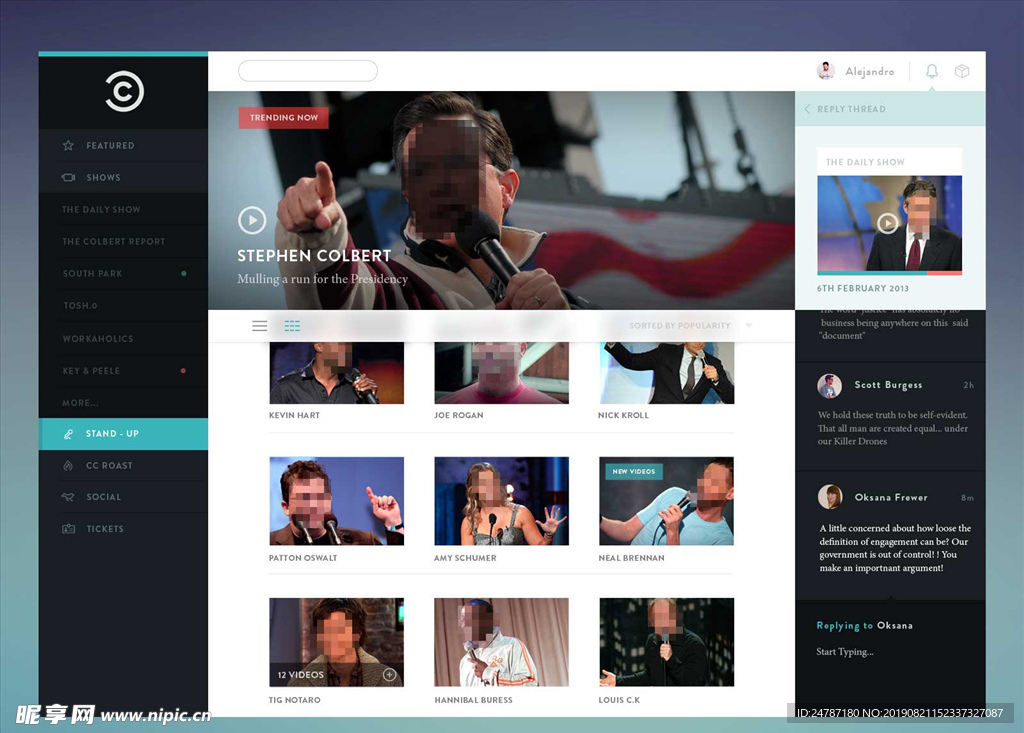Open Joe Rogan thumbnail
The image size is (1024, 733).
(502, 372)
